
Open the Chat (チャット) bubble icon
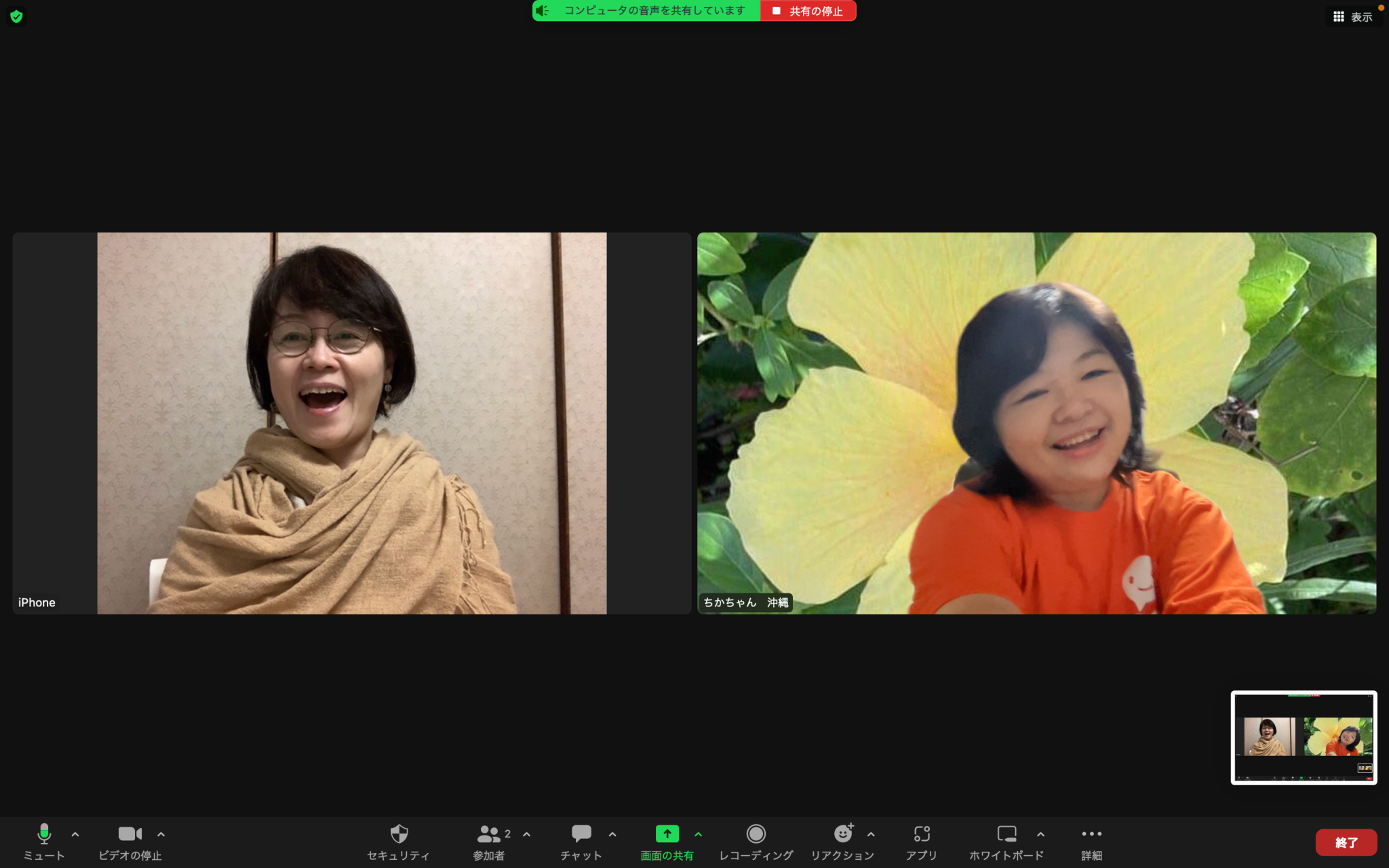581,834
